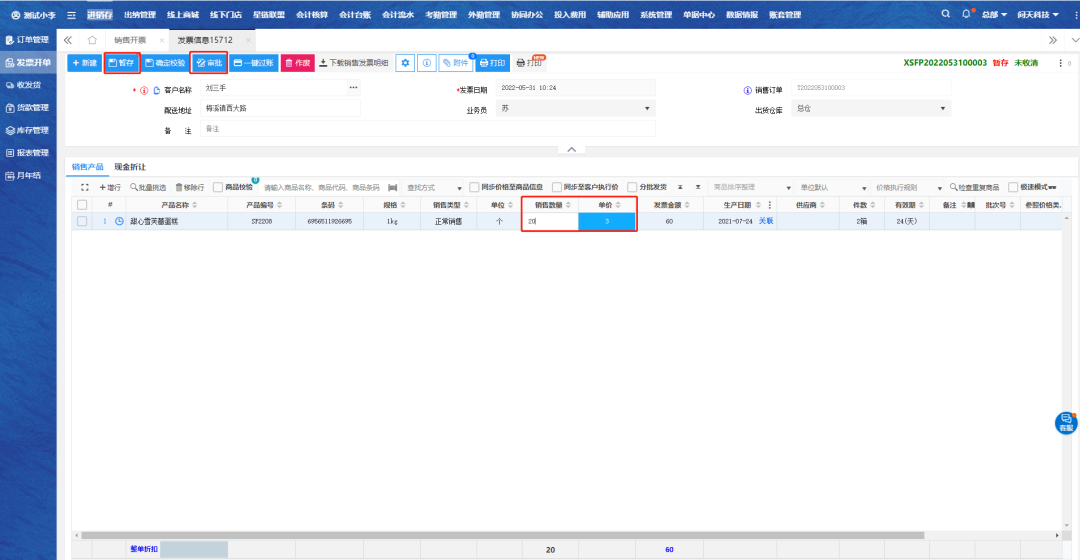Open the 客服 customer service floating button

(x=1066, y=422)
